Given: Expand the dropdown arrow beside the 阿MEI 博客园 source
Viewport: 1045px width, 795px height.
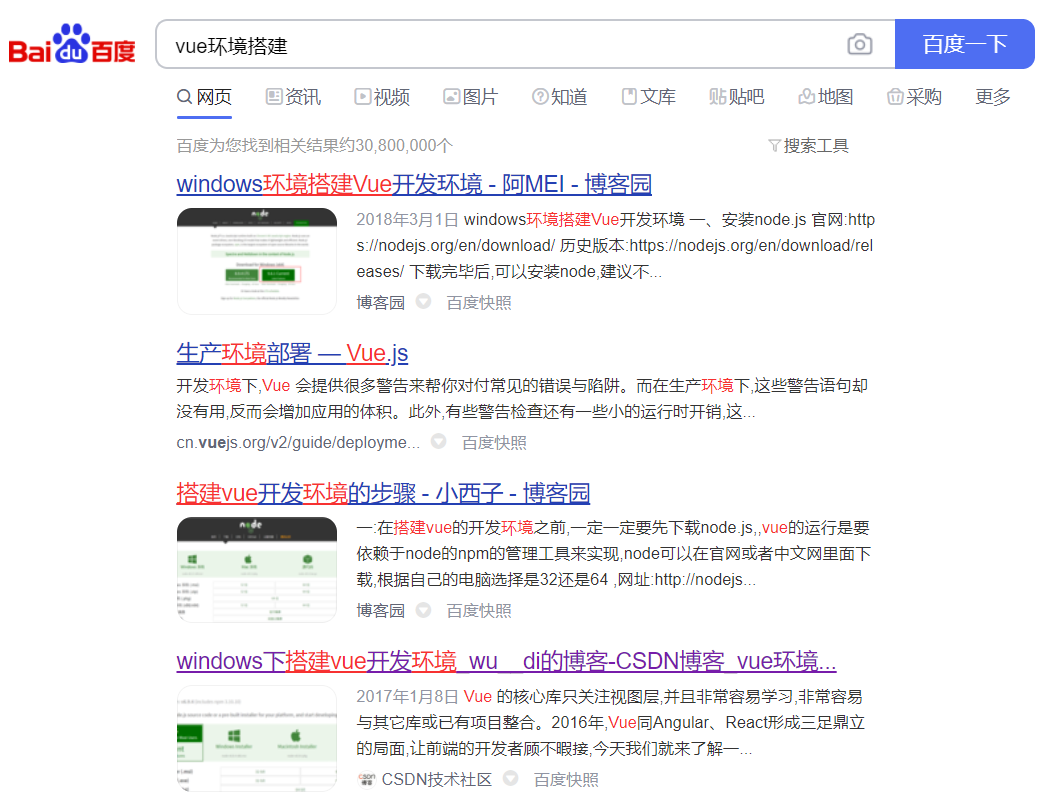Looking at the screenshot, I should (423, 301).
